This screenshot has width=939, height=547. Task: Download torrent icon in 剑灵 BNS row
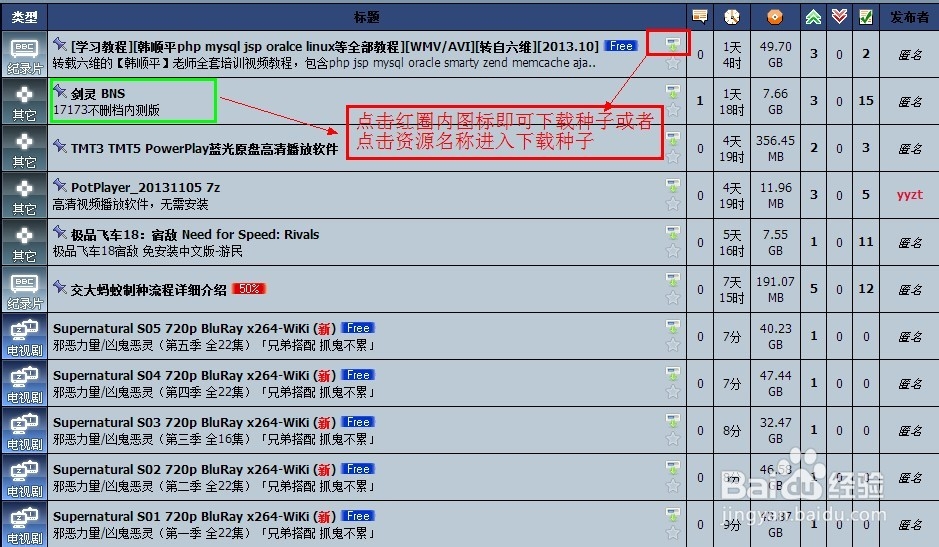[673, 92]
